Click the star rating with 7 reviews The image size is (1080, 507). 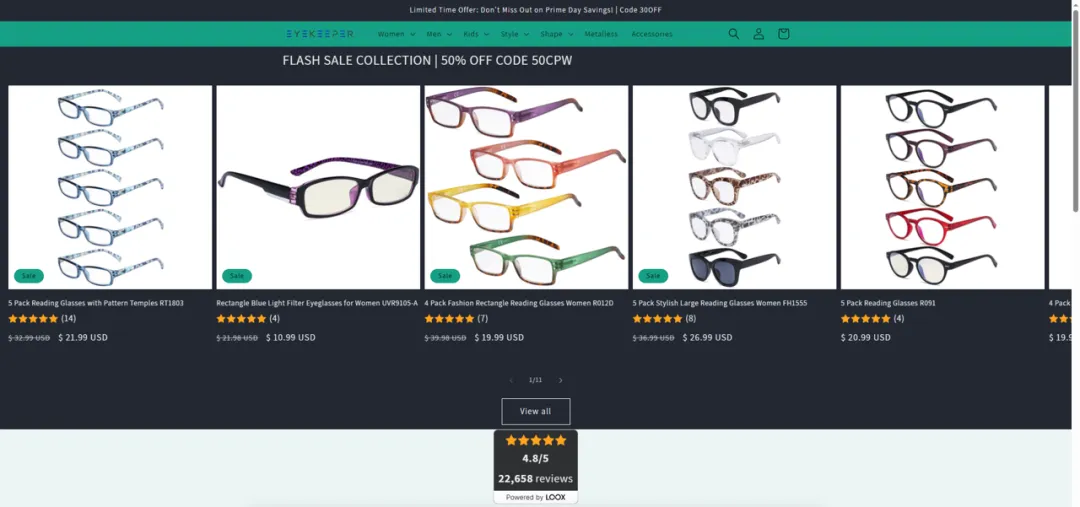point(456,318)
